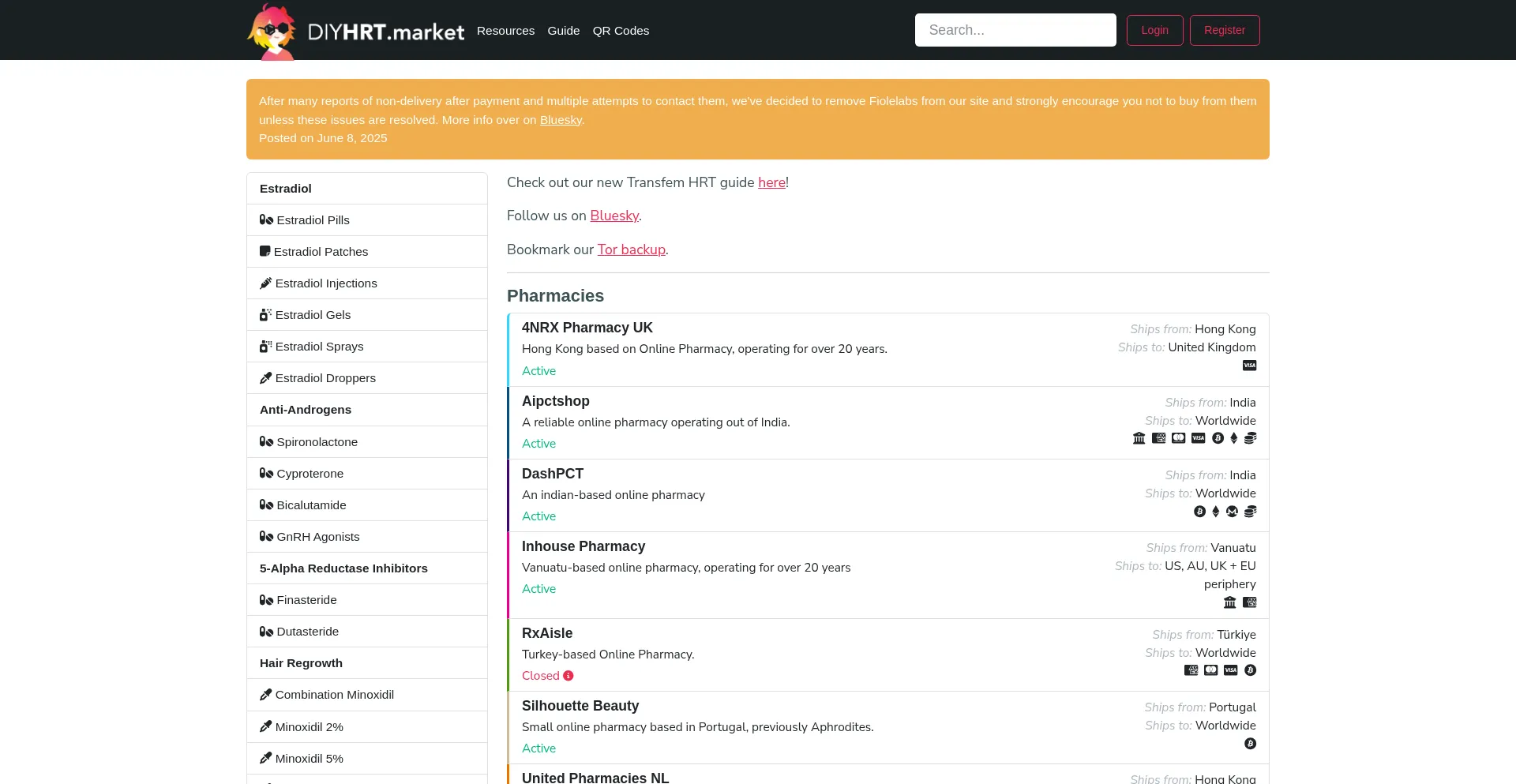The image size is (1516, 784).
Task: Open the QR Codes page
Action: tap(621, 31)
